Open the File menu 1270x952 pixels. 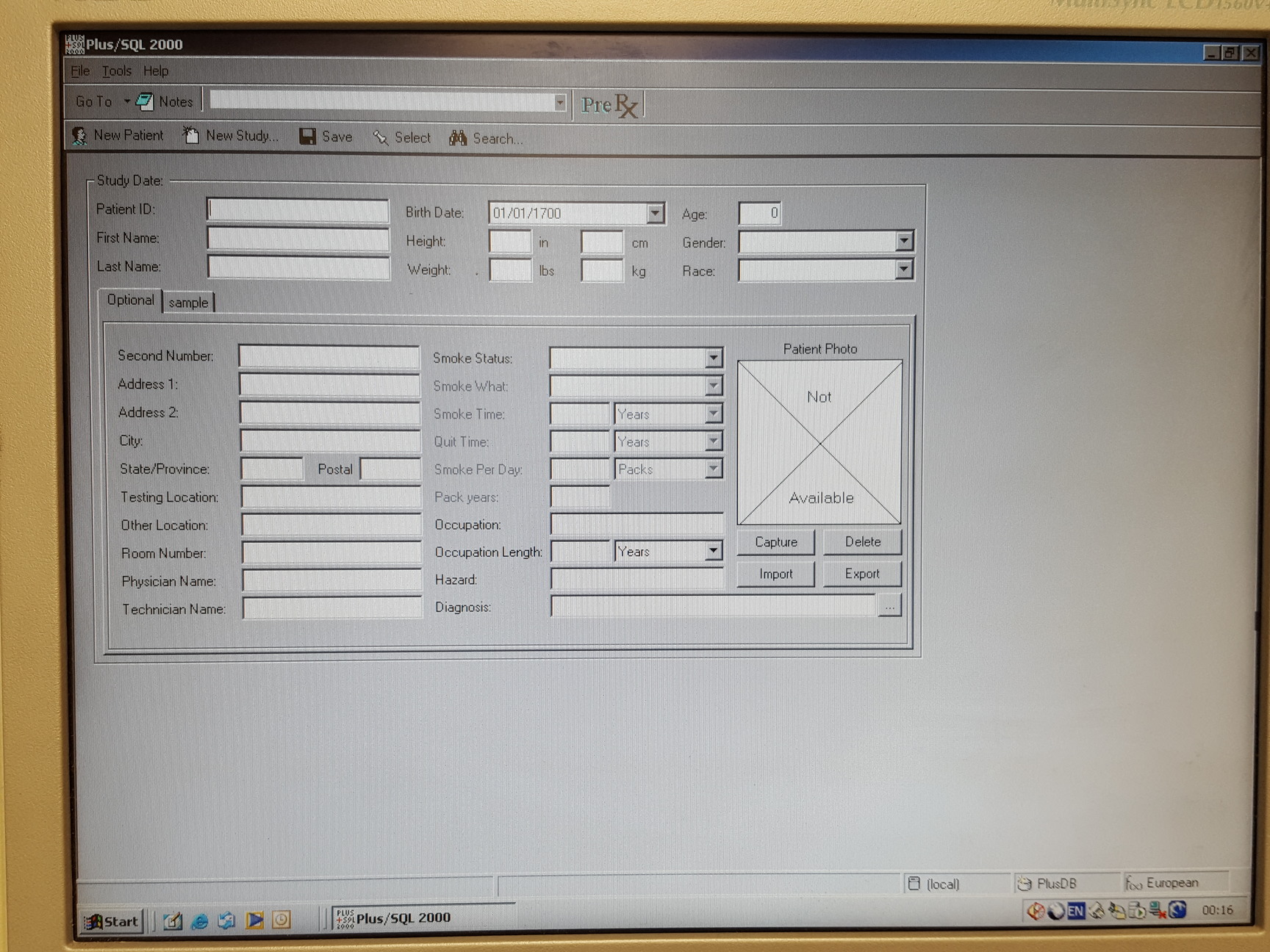pos(80,71)
